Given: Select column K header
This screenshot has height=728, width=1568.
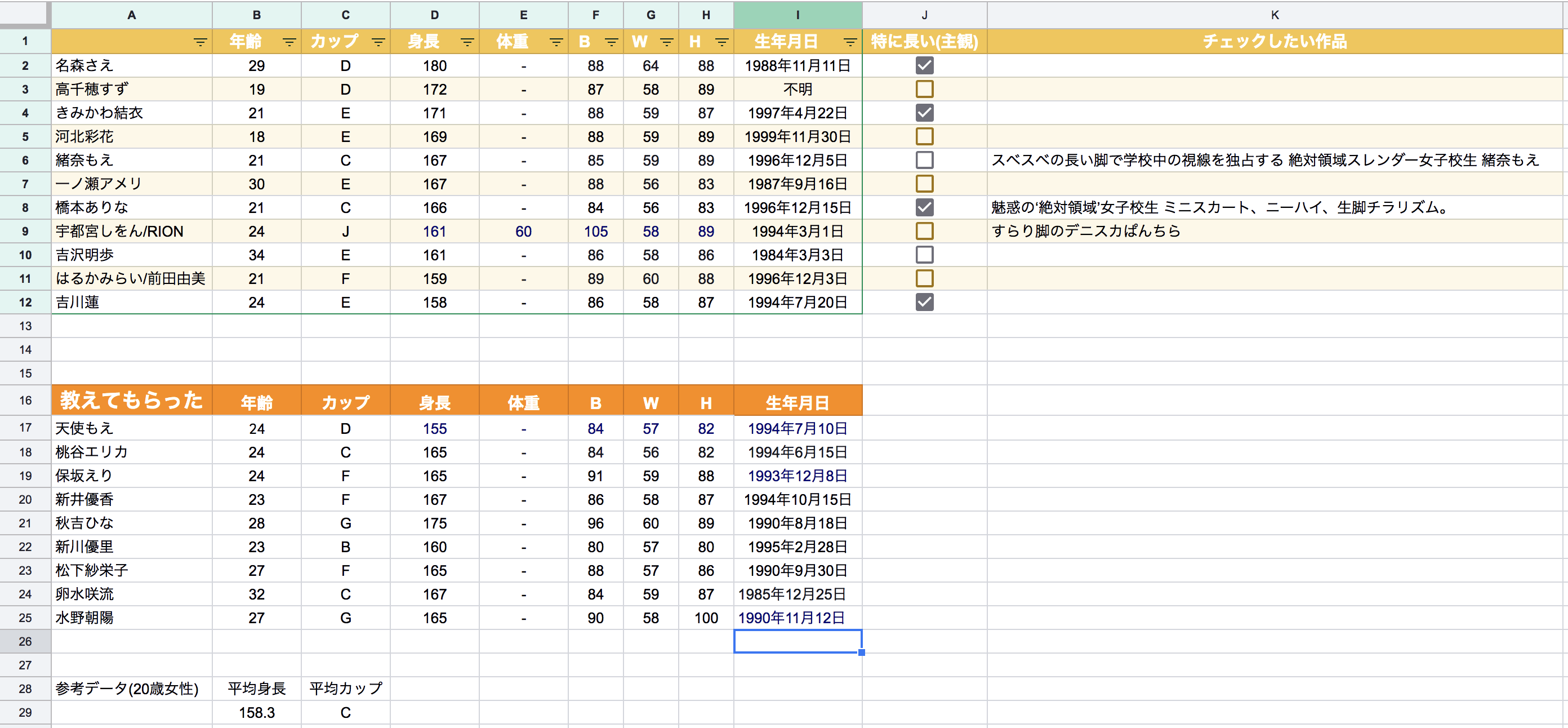Looking at the screenshot, I should coord(1275,15).
